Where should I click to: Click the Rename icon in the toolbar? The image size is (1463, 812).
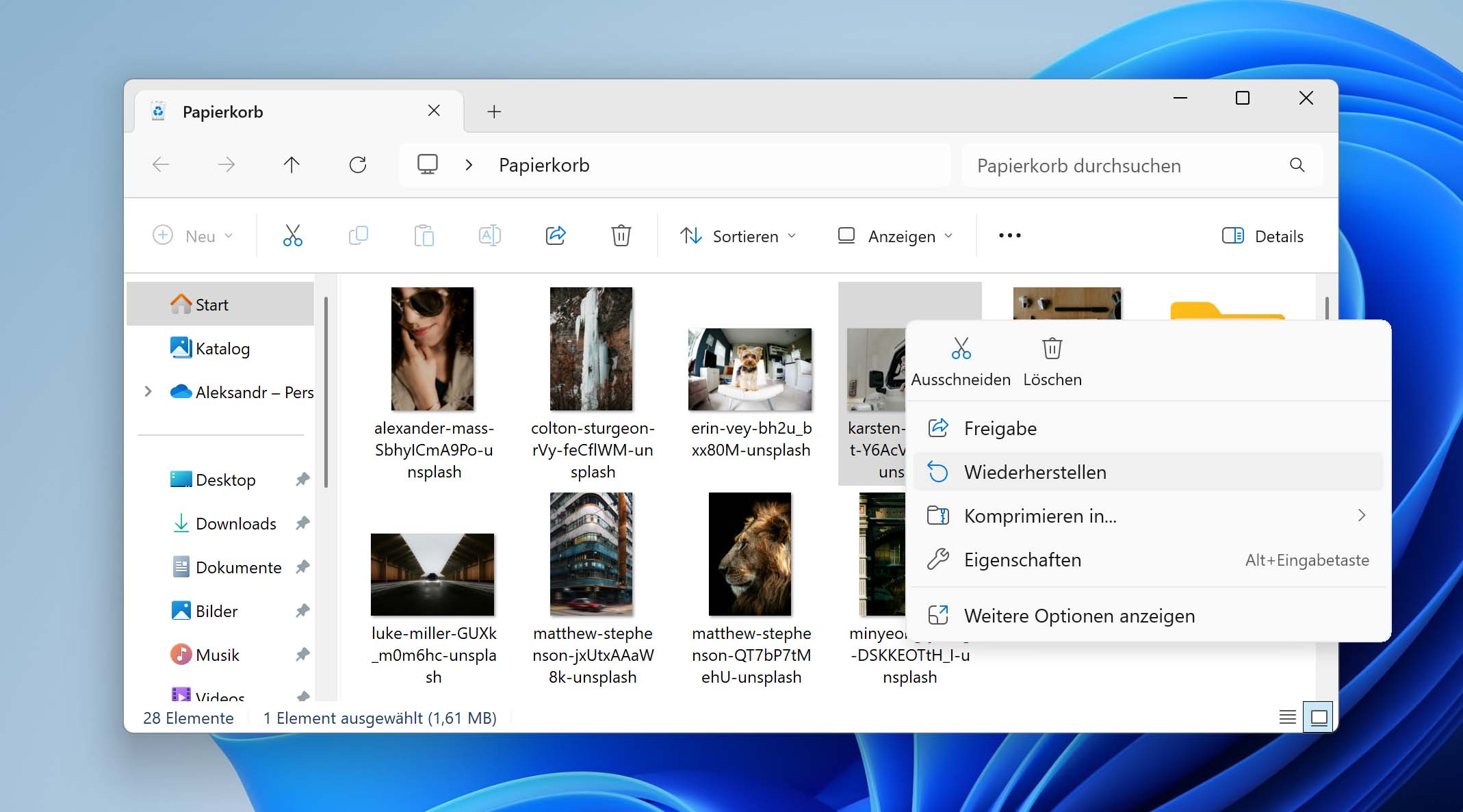coord(489,236)
